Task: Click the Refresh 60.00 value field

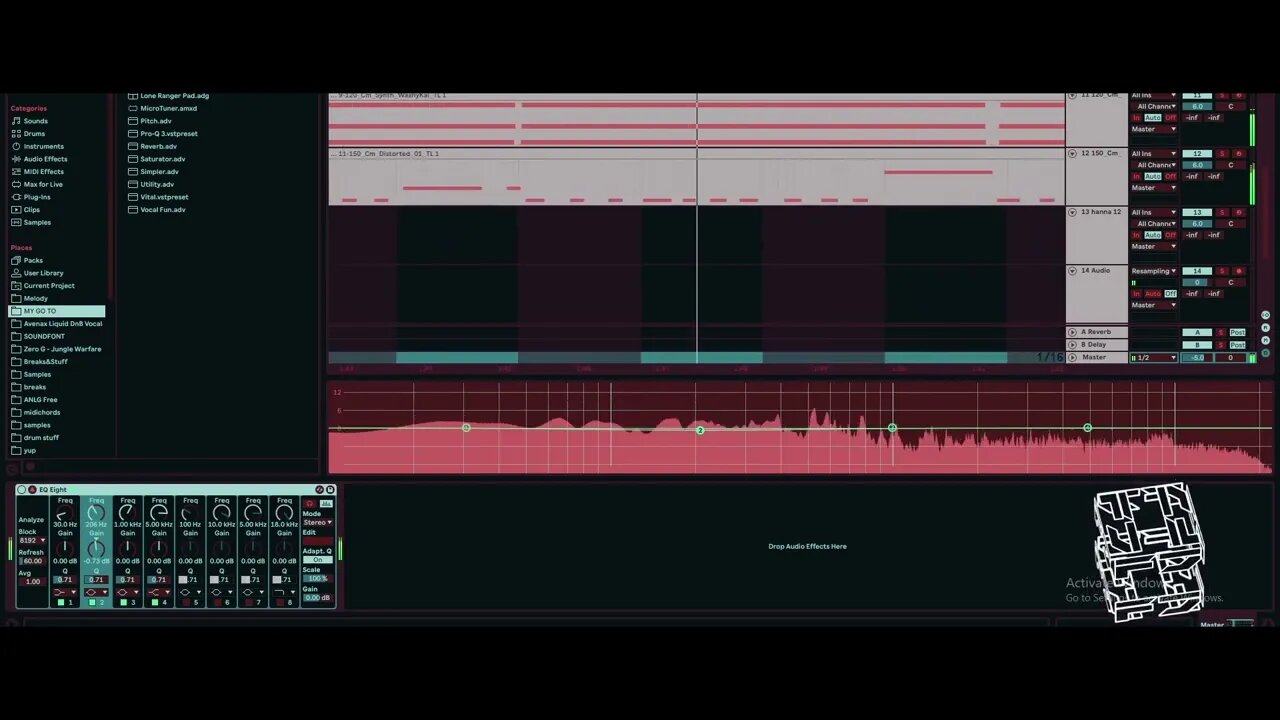Action: (32, 561)
